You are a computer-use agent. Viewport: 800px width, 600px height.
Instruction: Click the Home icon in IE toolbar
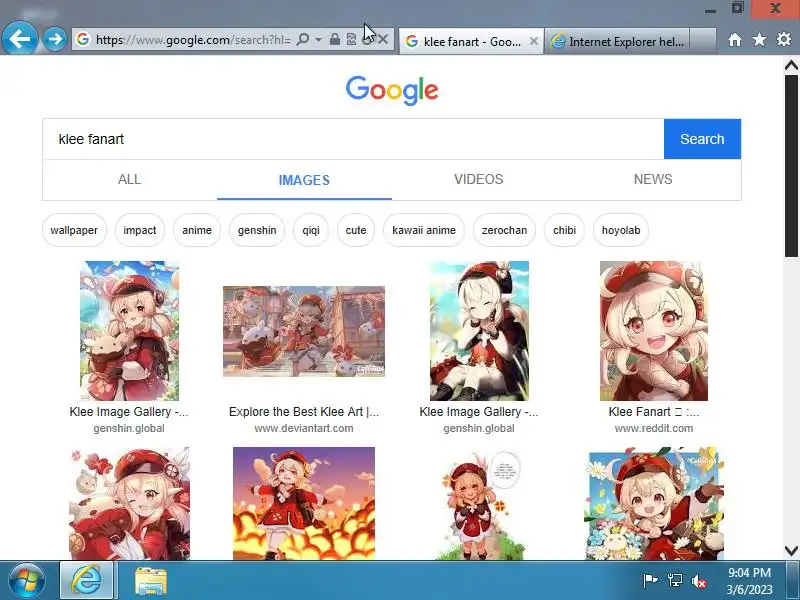point(735,40)
